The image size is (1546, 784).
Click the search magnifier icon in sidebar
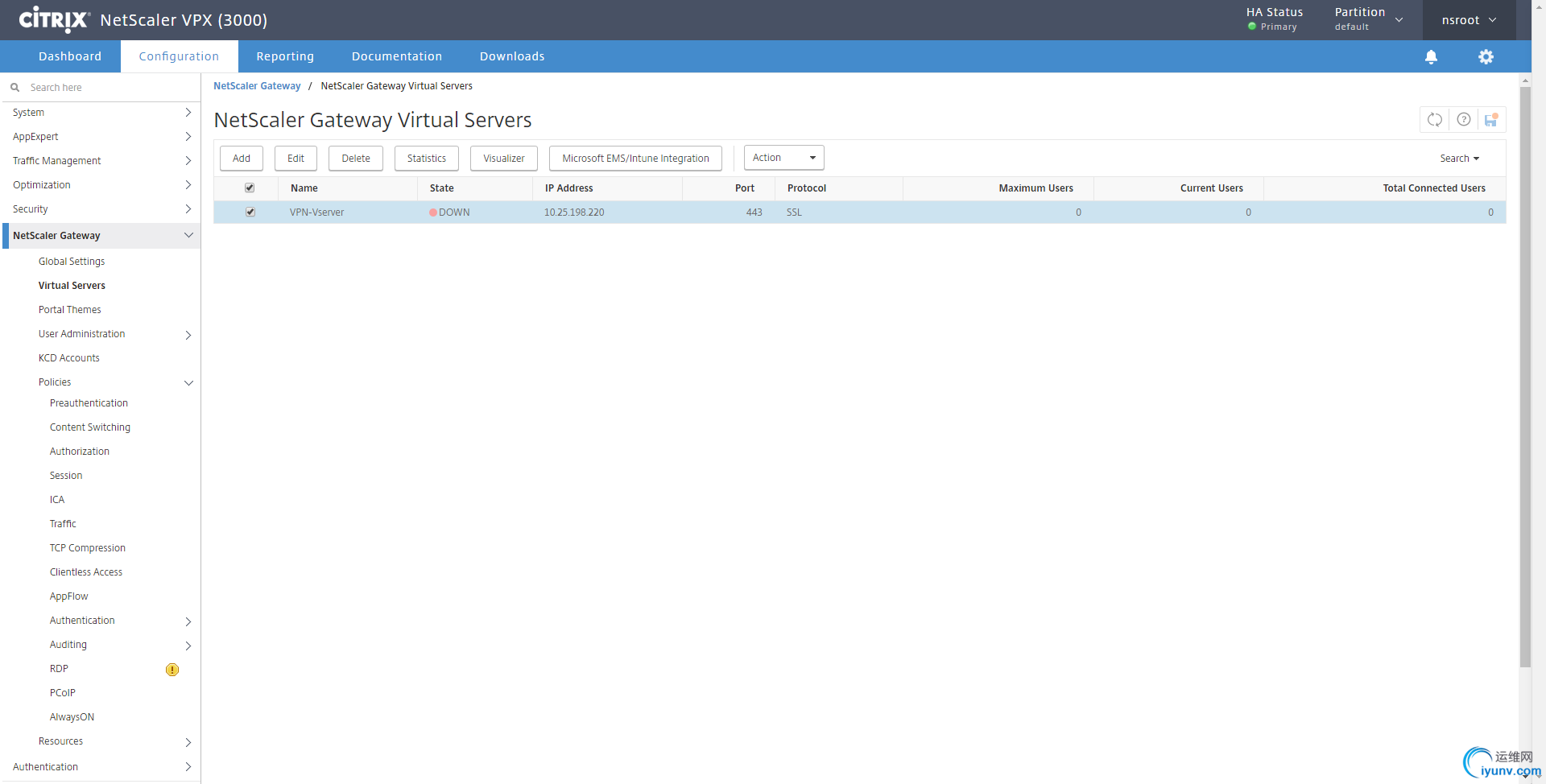coord(14,87)
